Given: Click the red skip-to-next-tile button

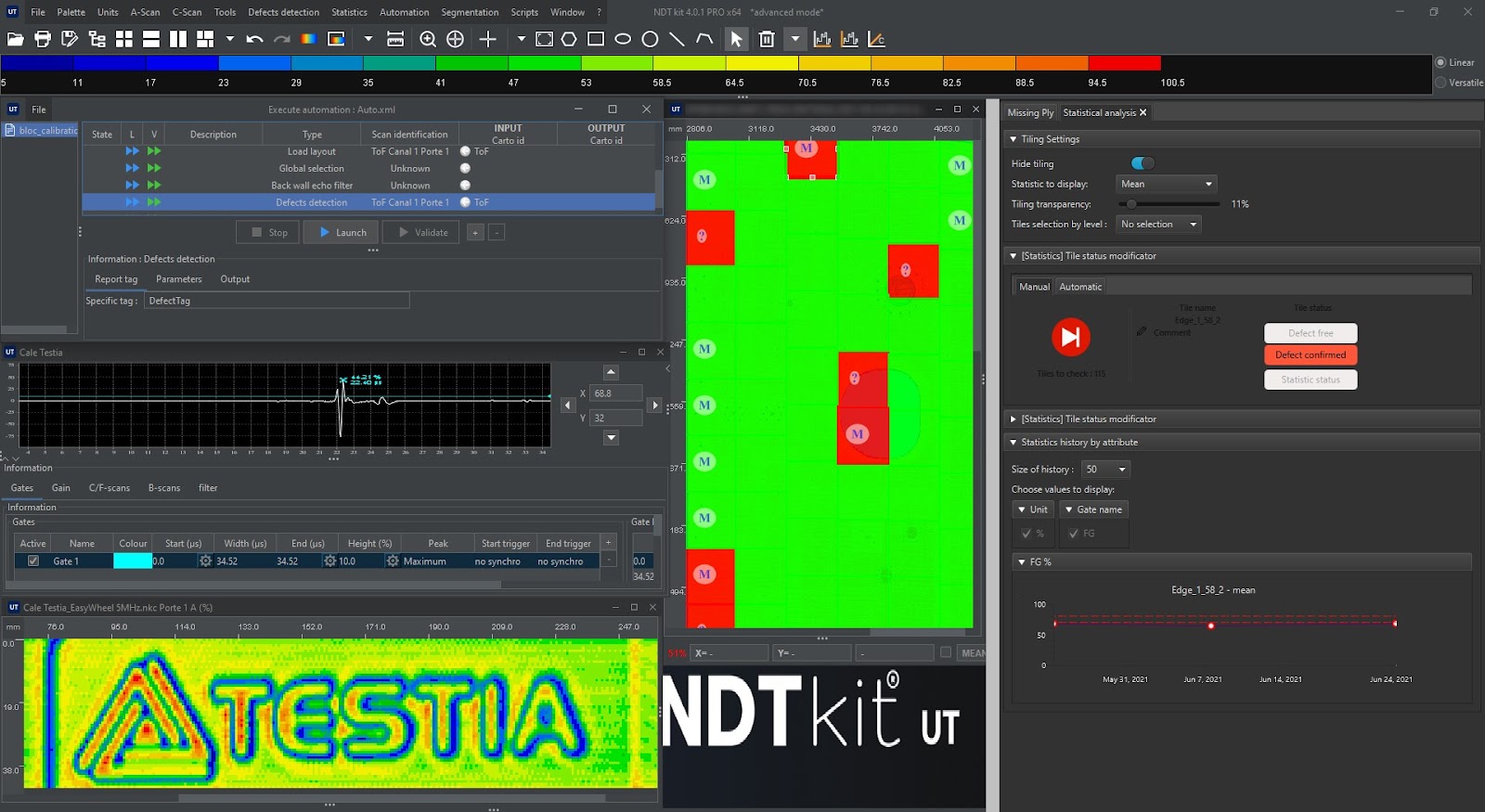Looking at the screenshot, I should pyautogui.click(x=1070, y=337).
